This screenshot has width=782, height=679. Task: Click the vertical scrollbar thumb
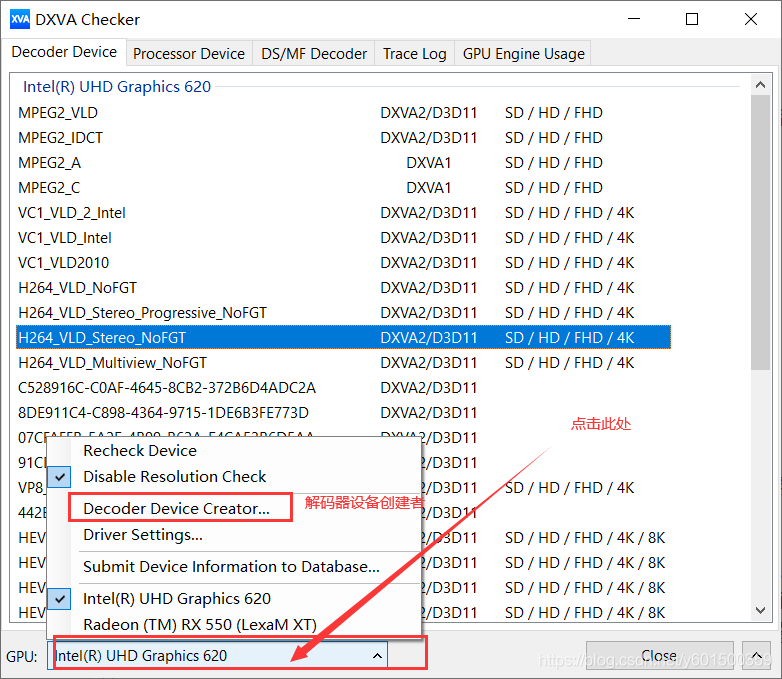tap(760, 232)
